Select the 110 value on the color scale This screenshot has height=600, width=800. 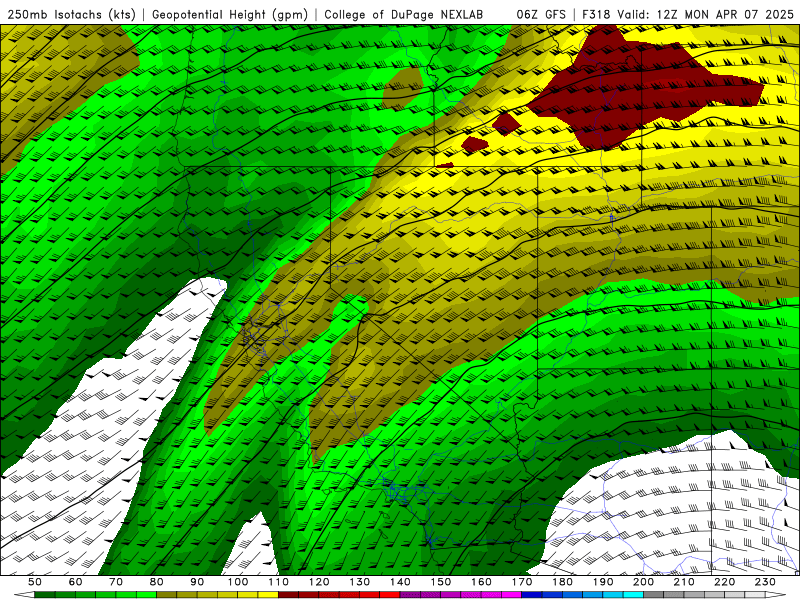click(x=279, y=582)
